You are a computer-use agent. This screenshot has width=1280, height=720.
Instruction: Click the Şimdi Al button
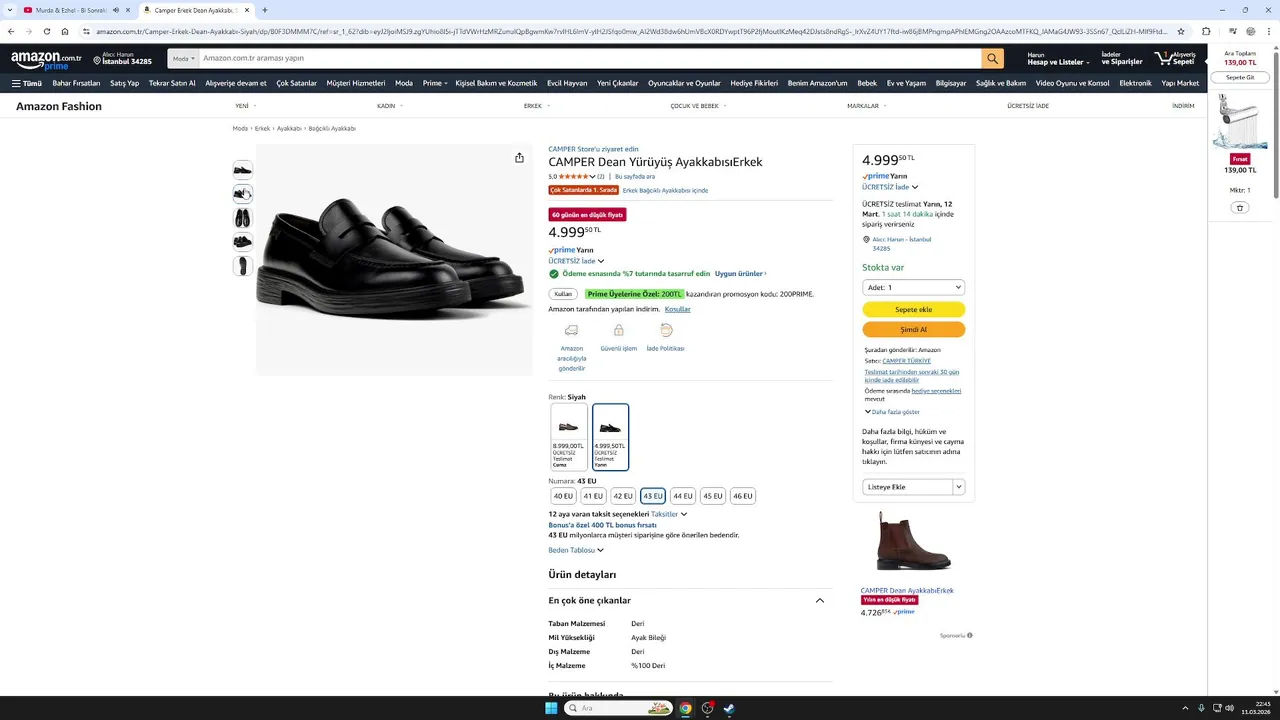[913, 330]
